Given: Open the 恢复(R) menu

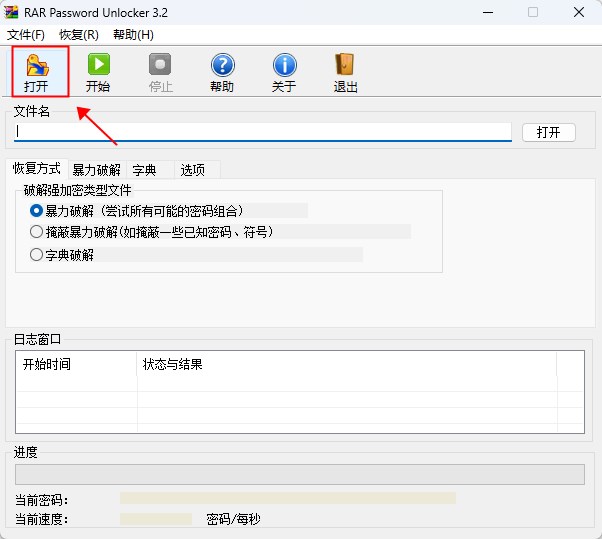Looking at the screenshot, I should click(79, 35).
